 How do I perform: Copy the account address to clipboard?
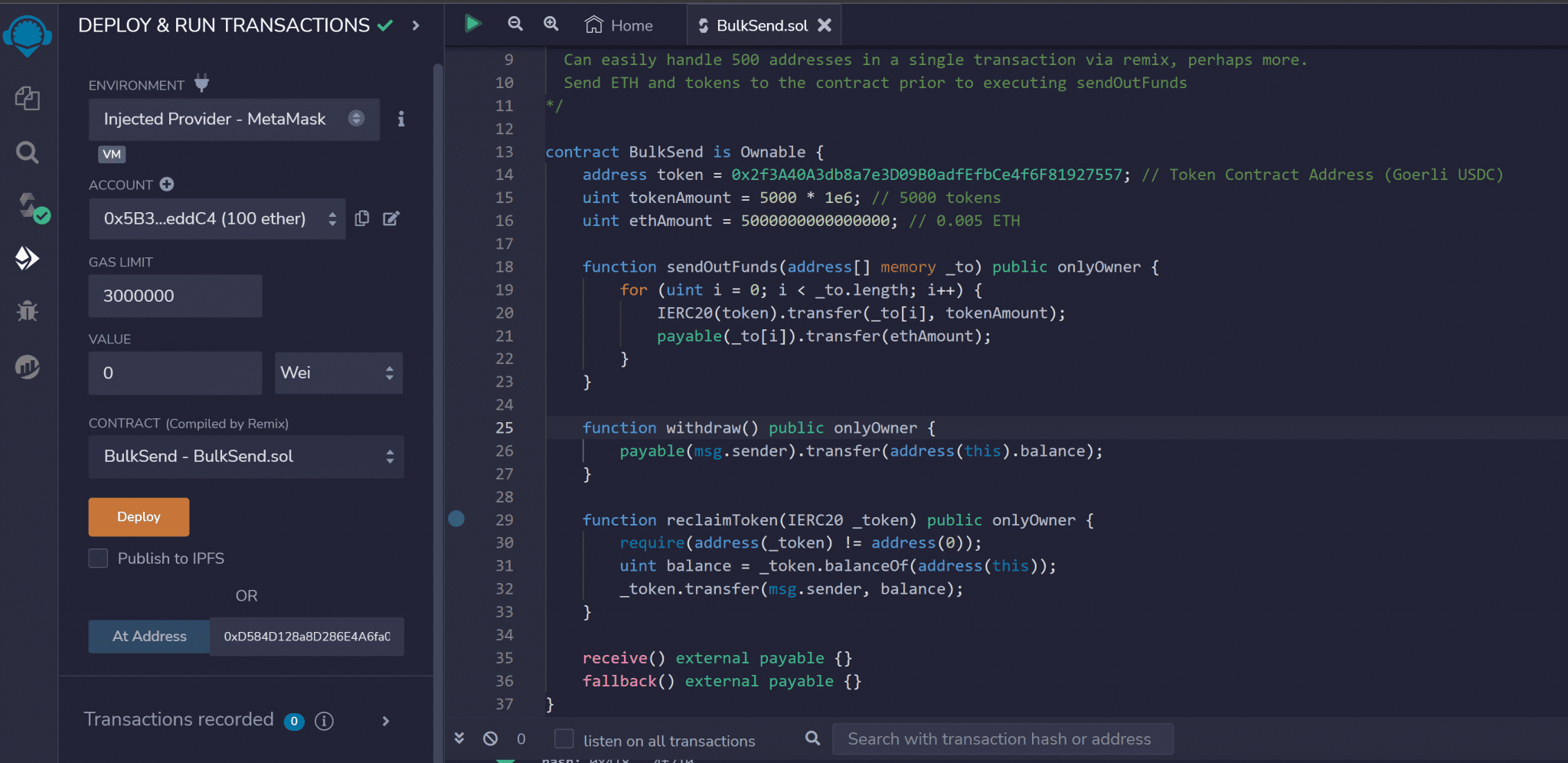click(362, 219)
